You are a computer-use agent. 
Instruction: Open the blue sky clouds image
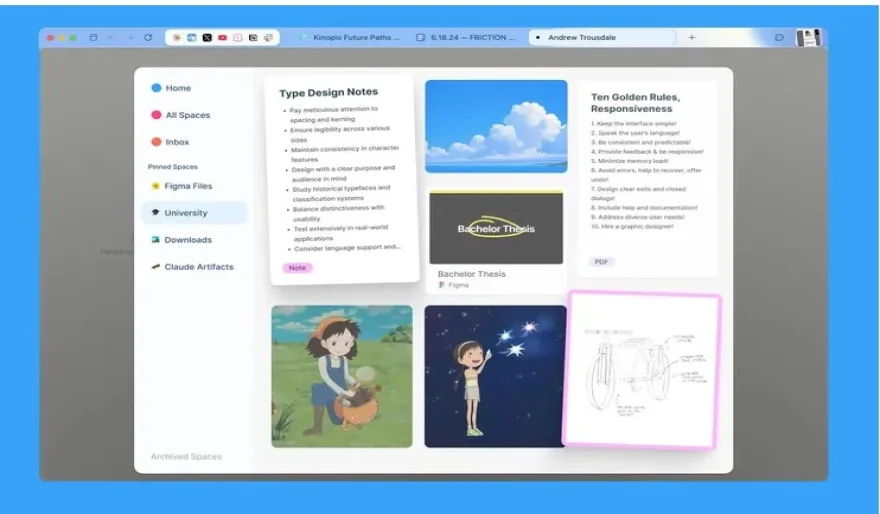point(496,126)
